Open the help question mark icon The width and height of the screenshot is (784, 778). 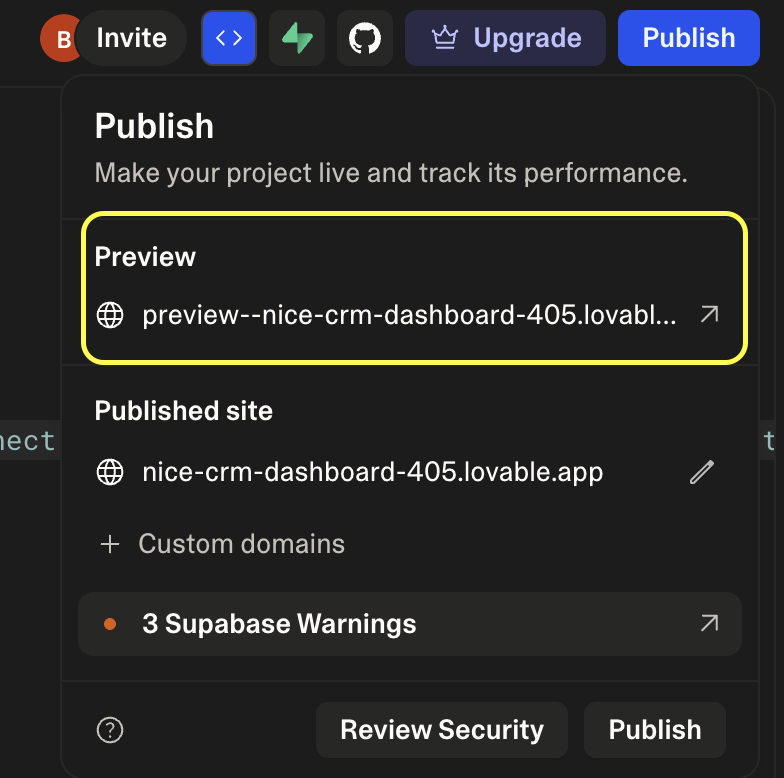coord(110,730)
